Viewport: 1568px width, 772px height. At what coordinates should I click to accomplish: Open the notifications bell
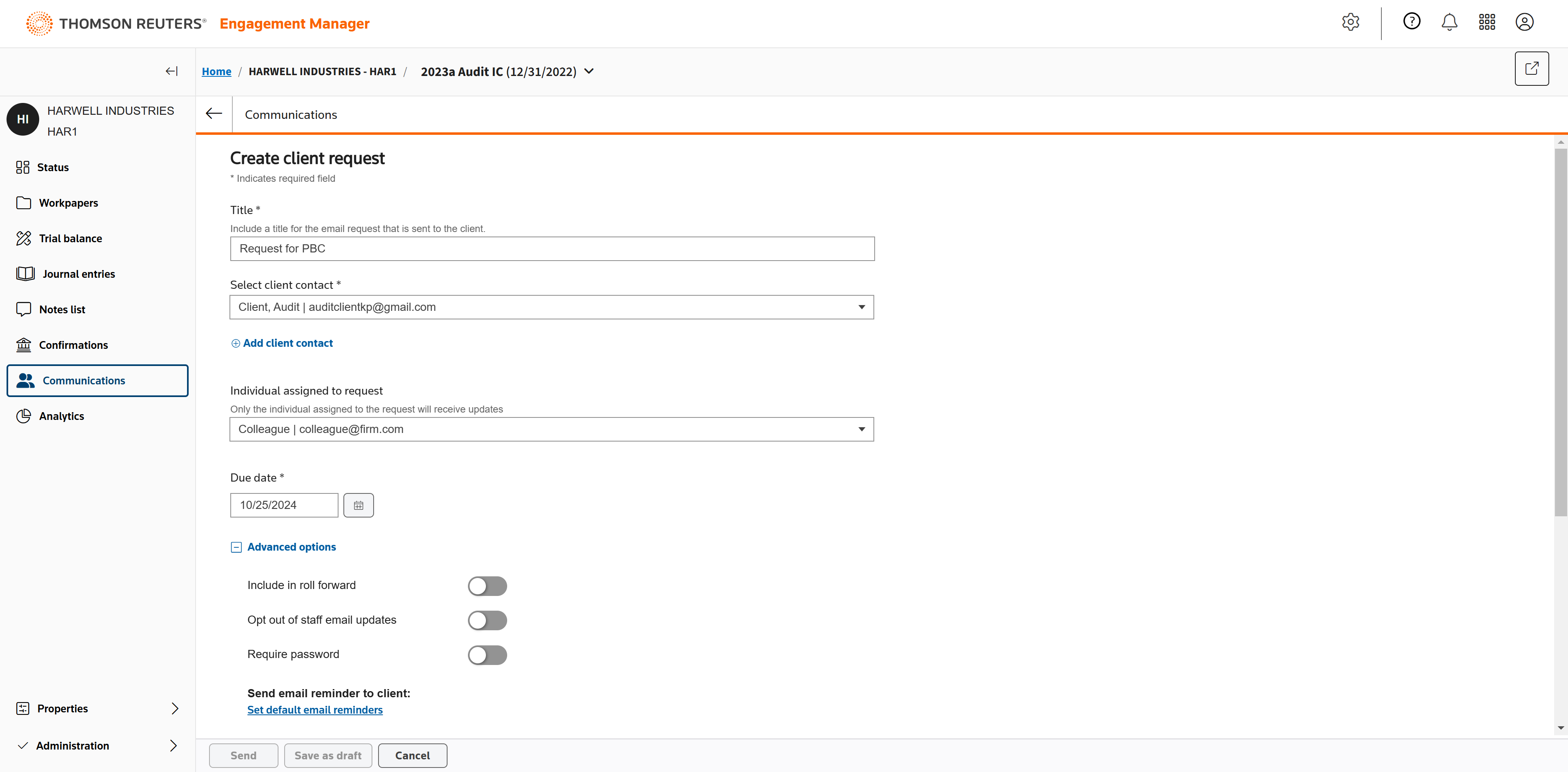coord(1449,22)
